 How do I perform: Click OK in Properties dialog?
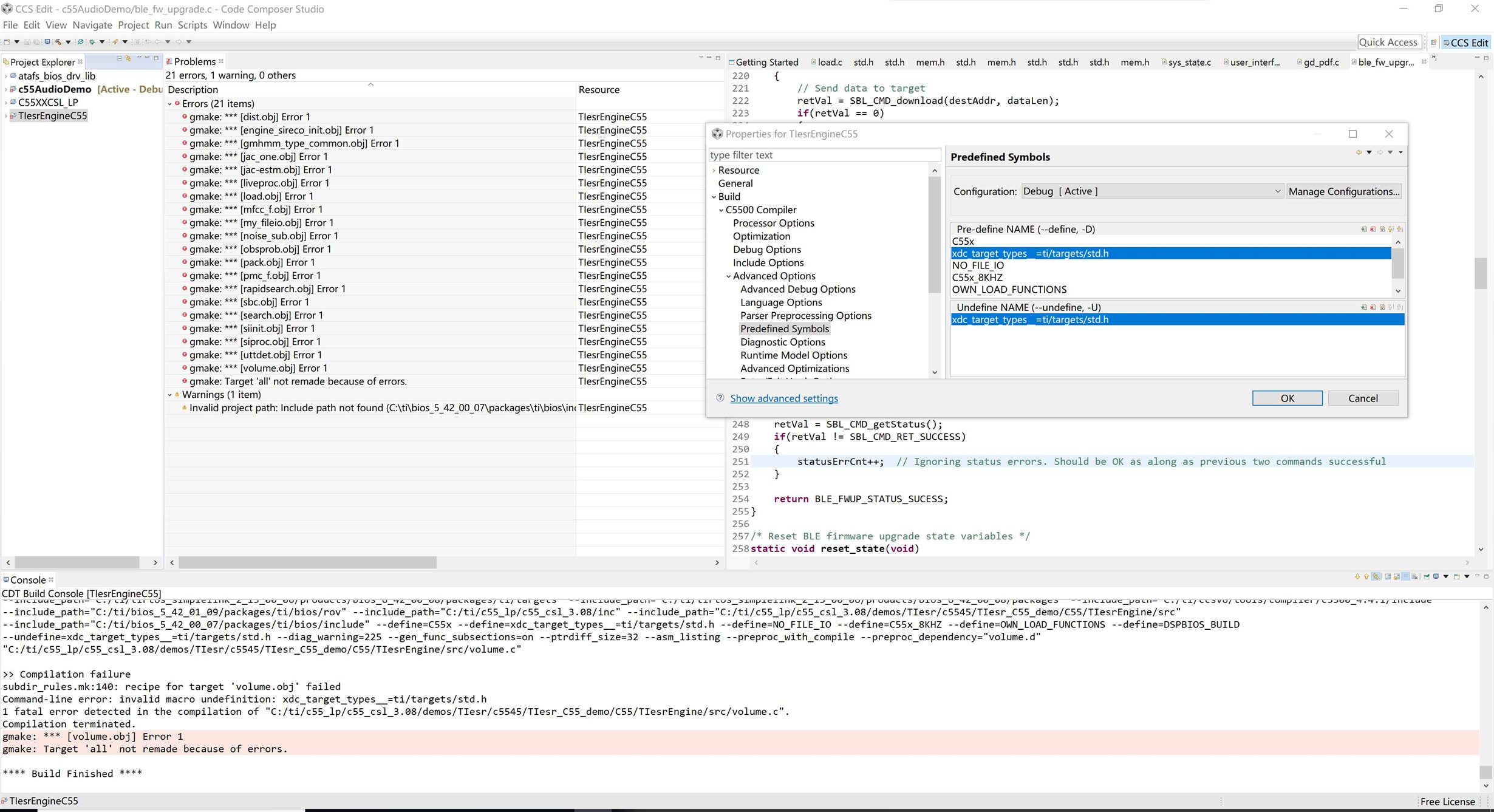click(1287, 398)
